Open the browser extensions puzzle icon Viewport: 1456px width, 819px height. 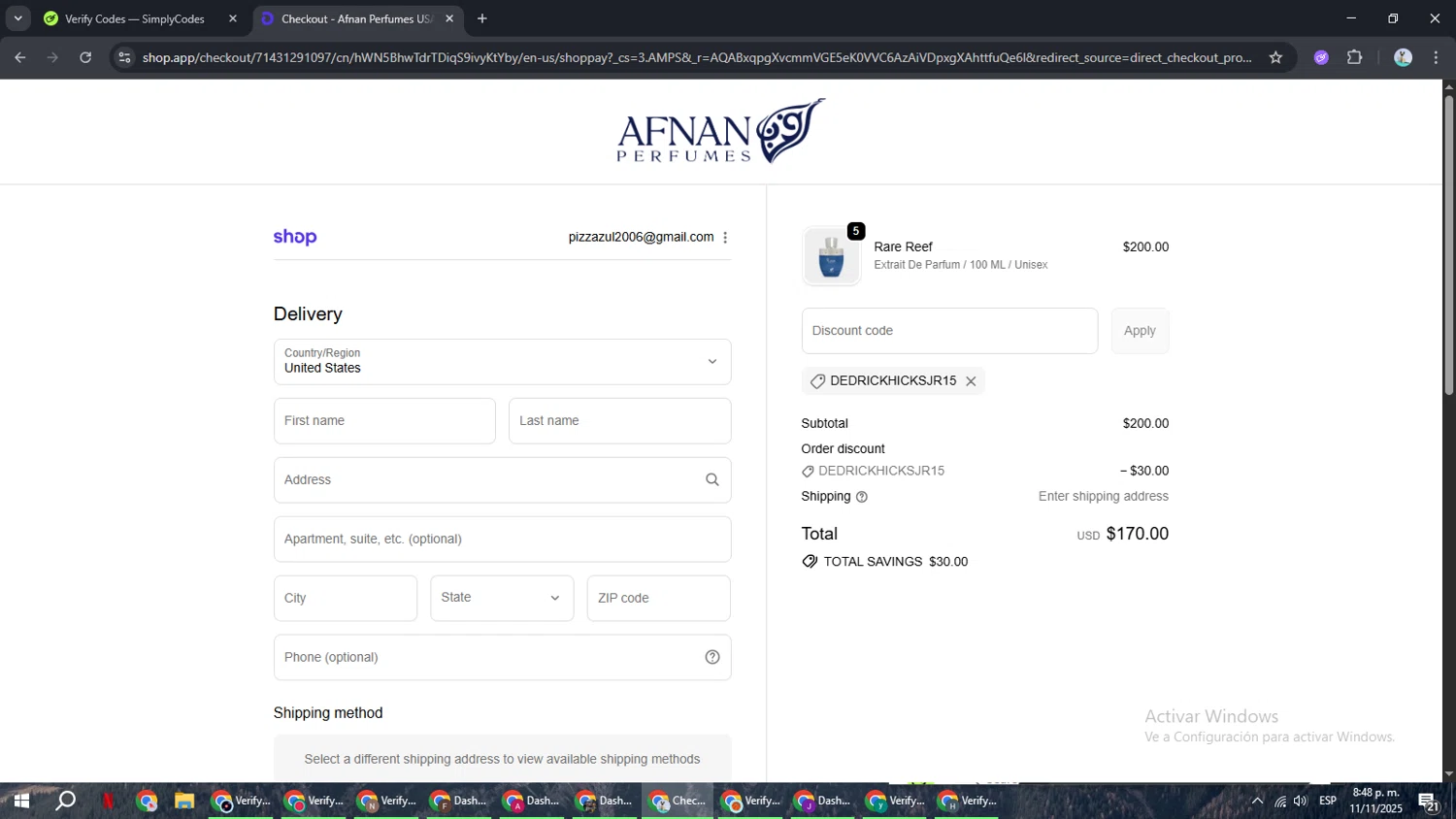pyautogui.click(x=1355, y=58)
